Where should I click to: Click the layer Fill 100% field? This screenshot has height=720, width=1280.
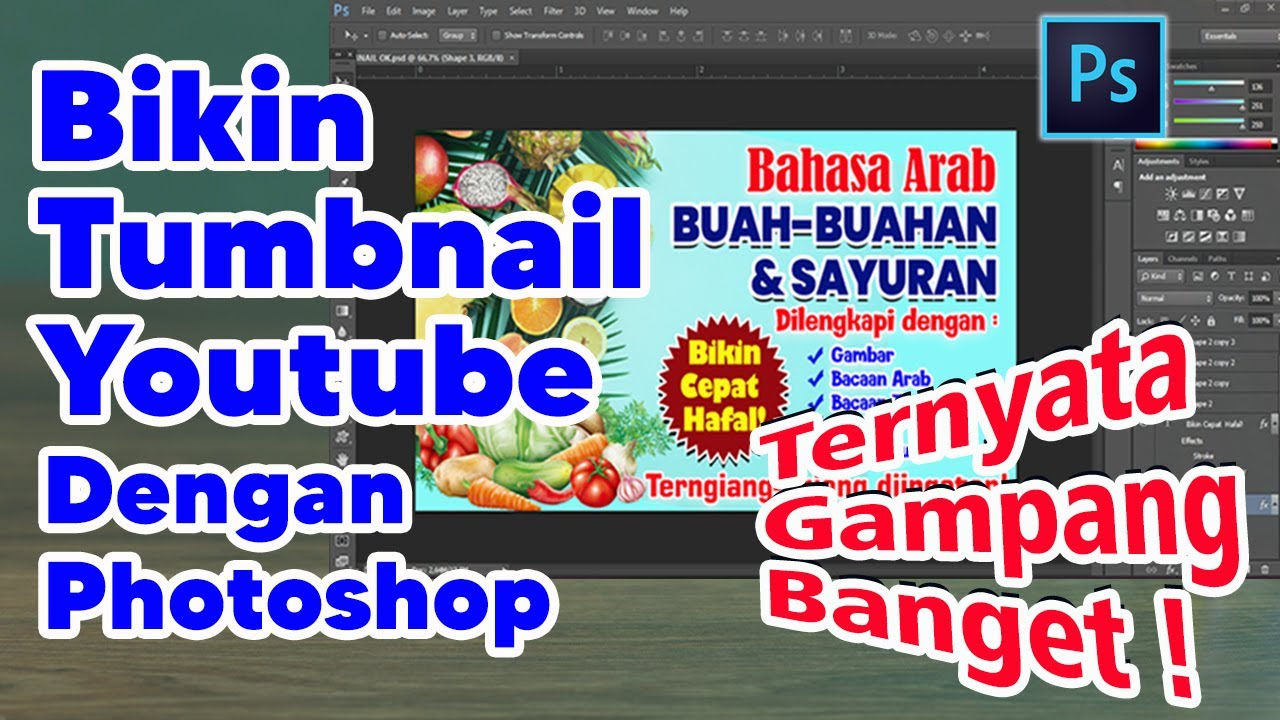[x=1261, y=320]
